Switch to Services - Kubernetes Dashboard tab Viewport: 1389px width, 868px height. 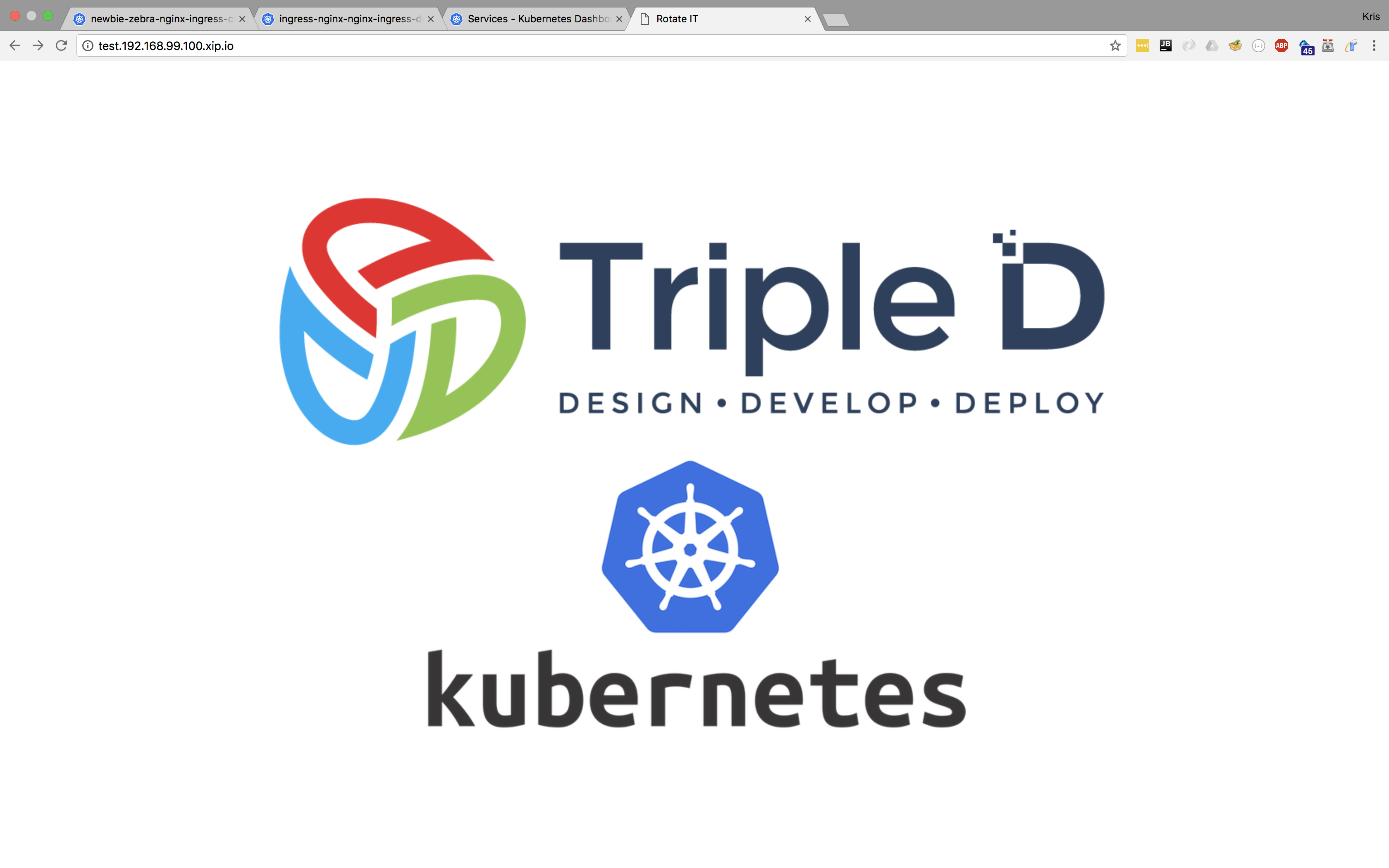(x=535, y=19)
